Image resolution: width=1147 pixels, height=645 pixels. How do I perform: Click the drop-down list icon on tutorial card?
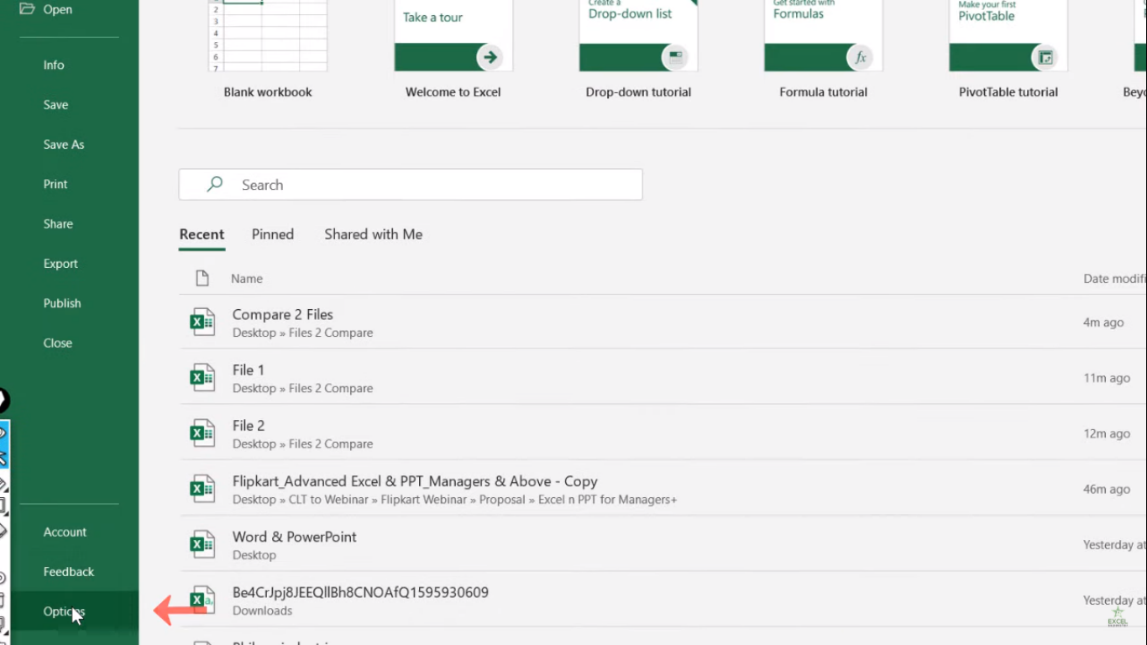tap(674, 57)
